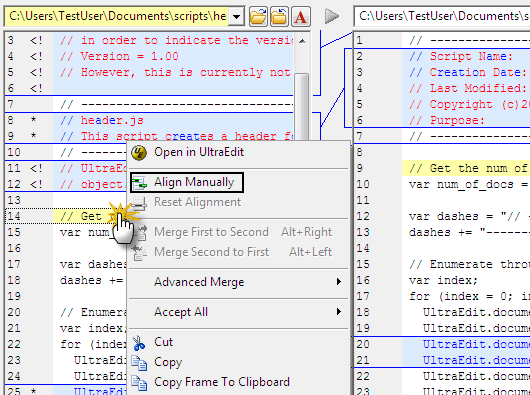This screenshot has height=395, width=530.
Task: Click the Align Manually icon
Action: pyautogui.click(x=139, y=183)
